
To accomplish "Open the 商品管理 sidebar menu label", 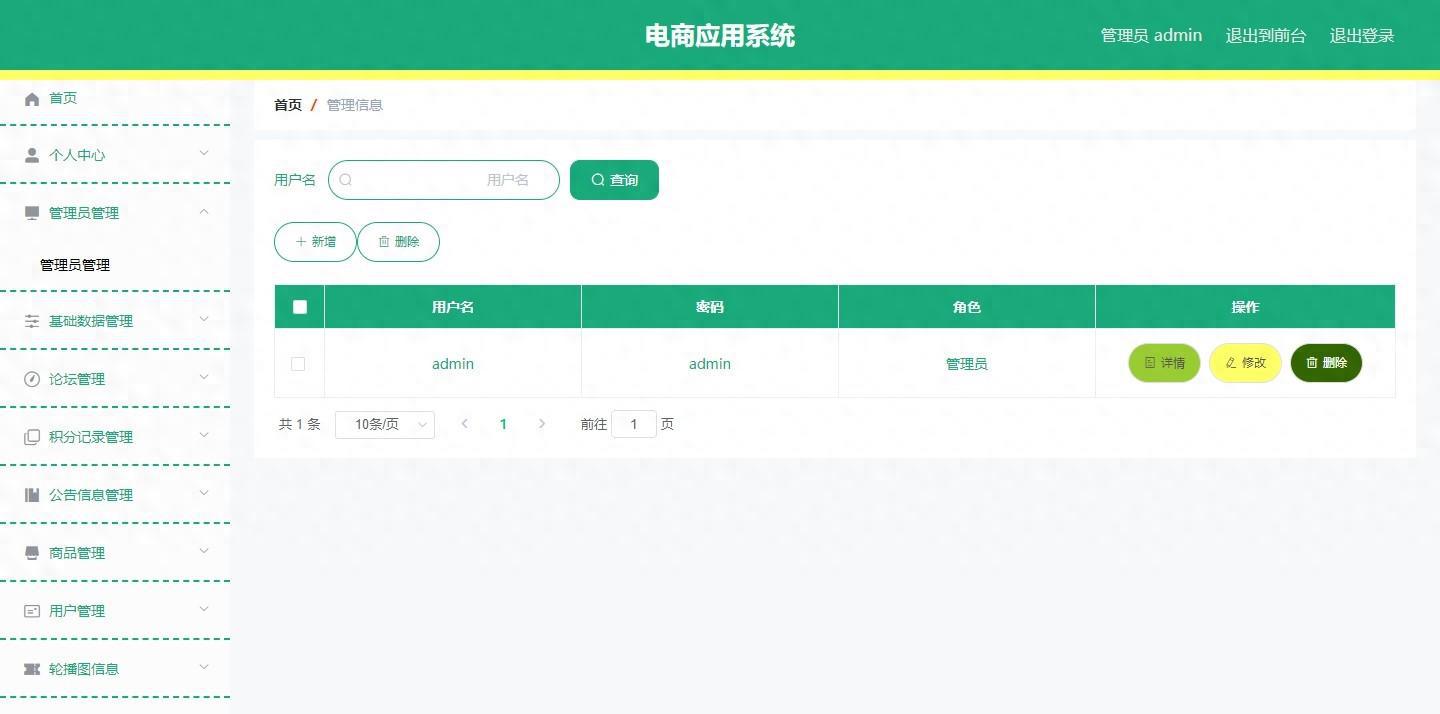I will pos(77,553).
